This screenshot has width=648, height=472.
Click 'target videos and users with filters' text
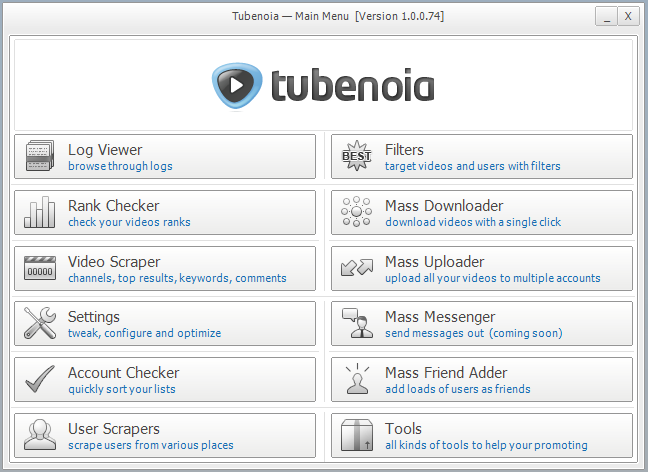pyautogui.click(x=473, y=166)
